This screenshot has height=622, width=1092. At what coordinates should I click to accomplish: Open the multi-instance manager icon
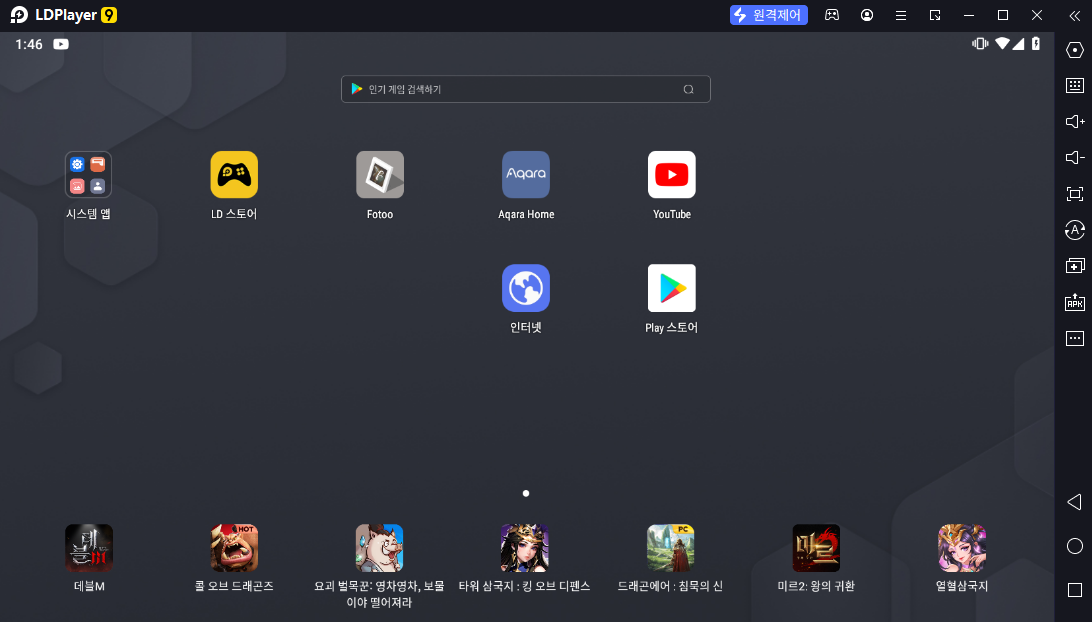1075,265
